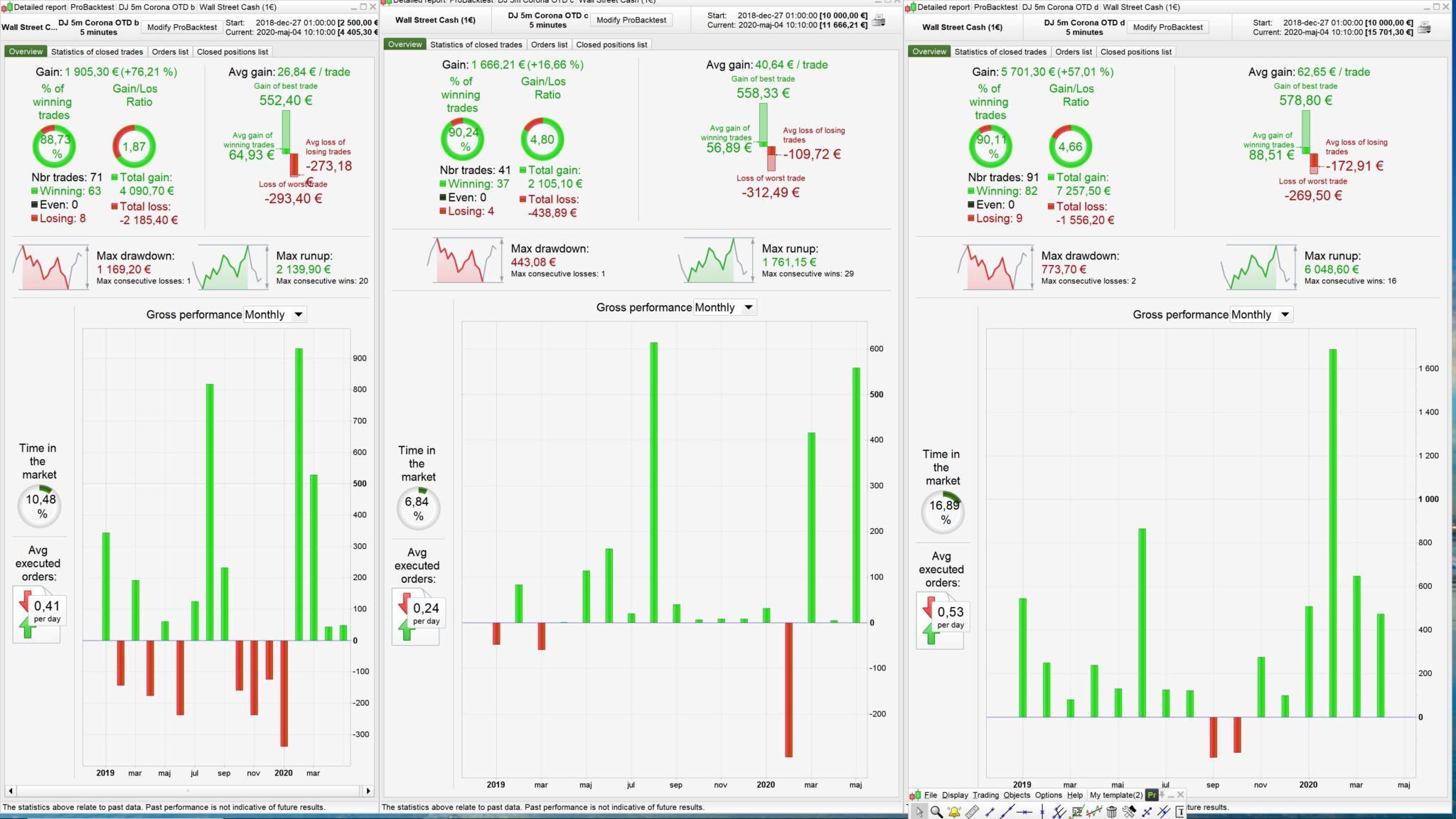The height and width of the screenshot is (819, 1456).
Task: Click the yellow alert bell icon
Action: point(954,812)
